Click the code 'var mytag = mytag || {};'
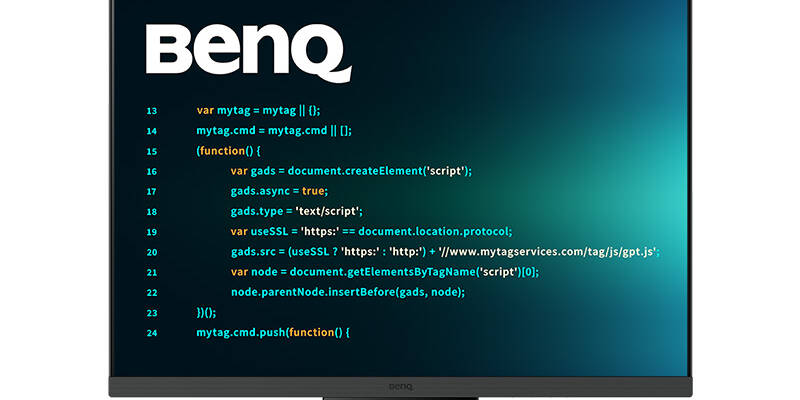The height and width of the screenshot is (400, 800). [x=259, y=111]
